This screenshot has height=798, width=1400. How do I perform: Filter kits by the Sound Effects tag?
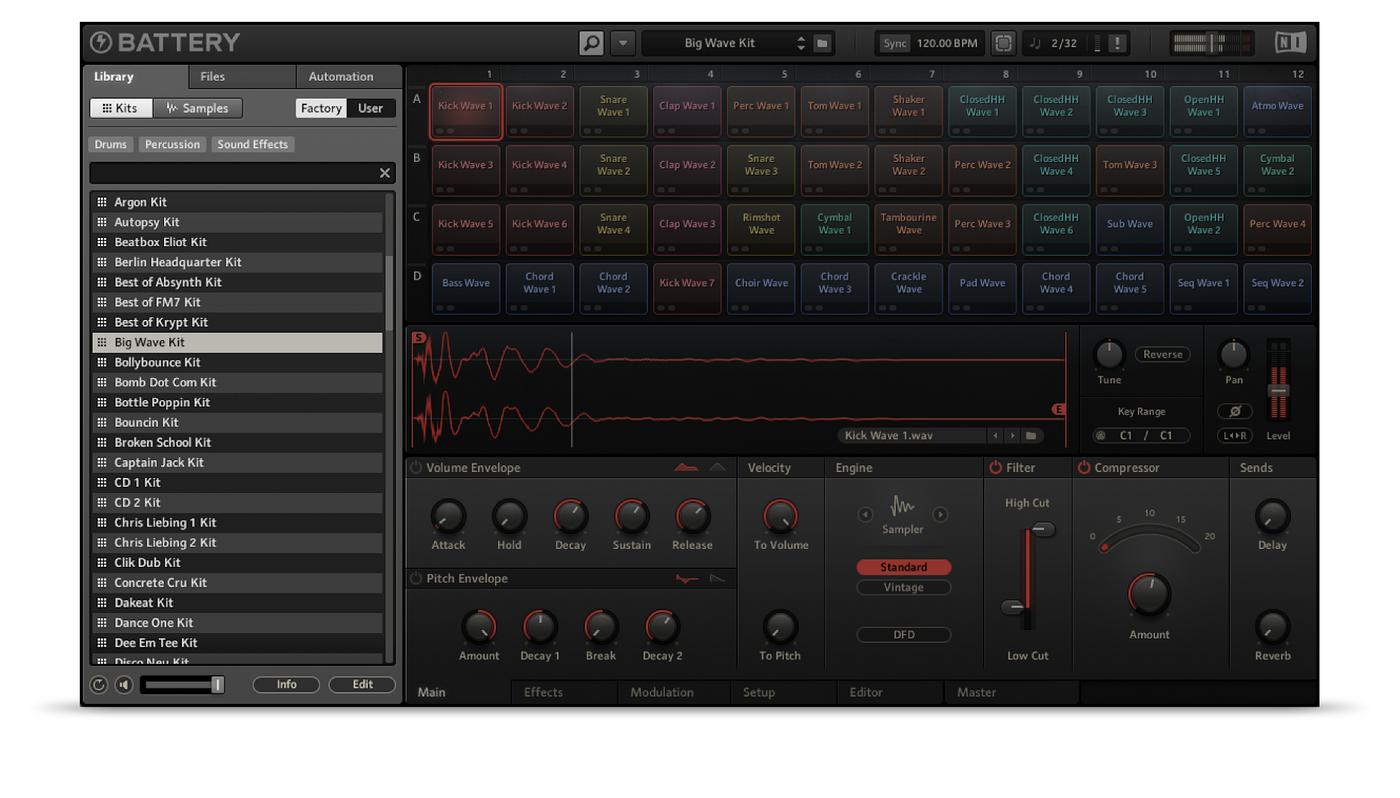coord(252,144)
